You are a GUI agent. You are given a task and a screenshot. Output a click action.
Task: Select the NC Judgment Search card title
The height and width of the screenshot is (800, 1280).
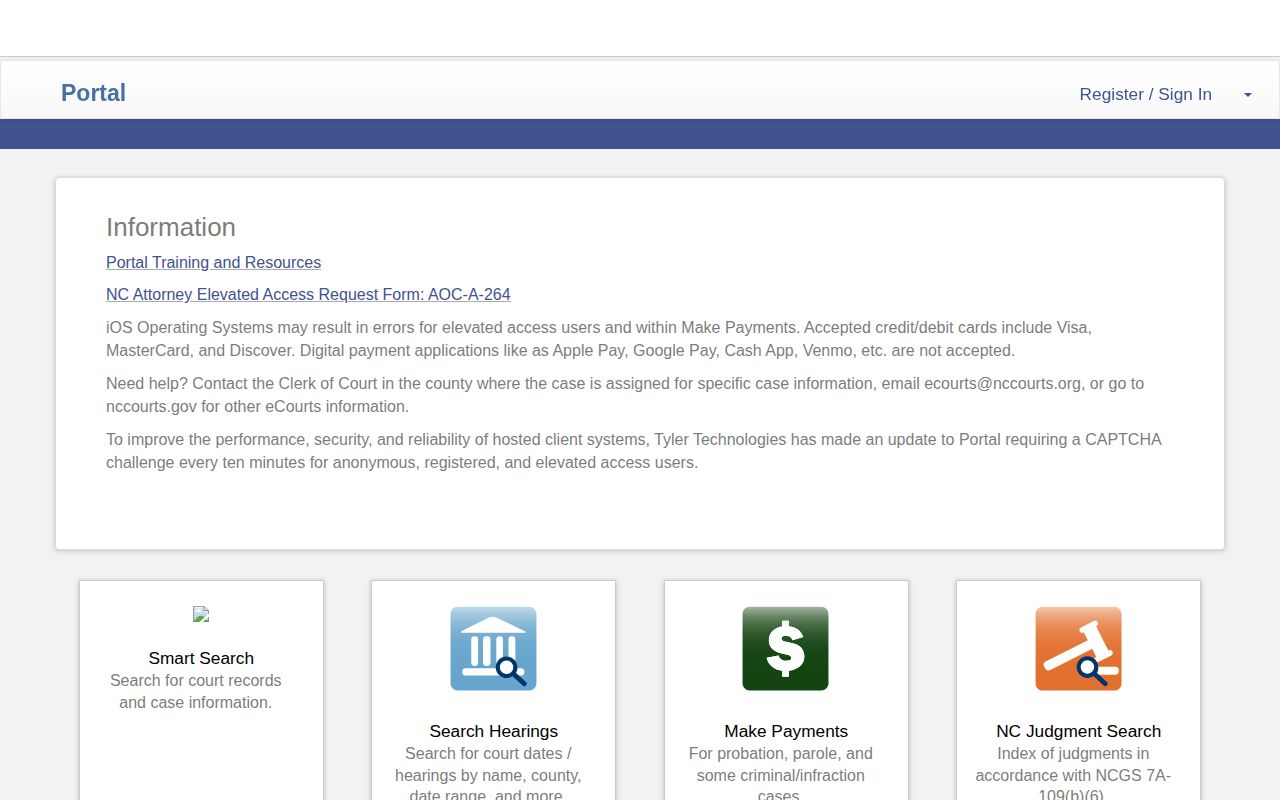(x=1078, y=731)
